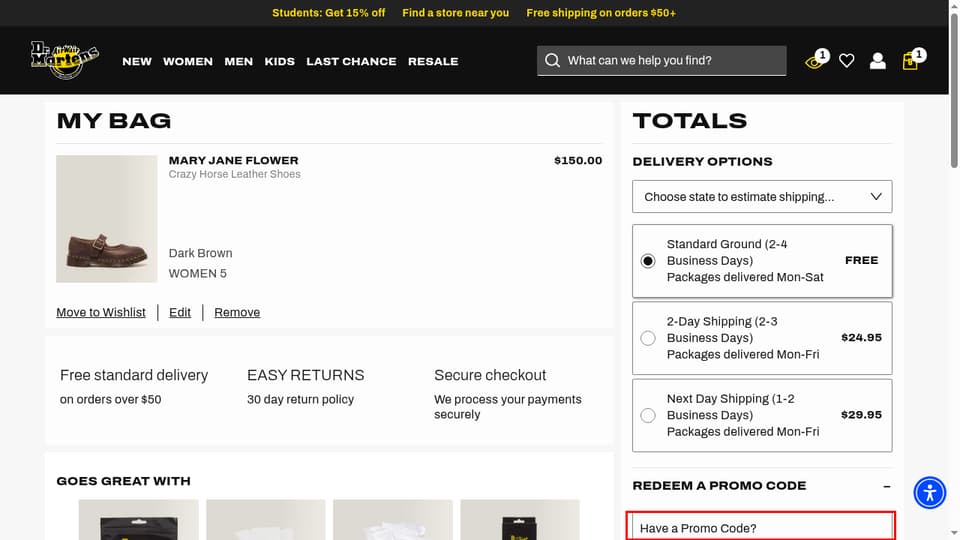
Task: Expand the Choose state shipping dropdown
Action: [x=762, y=197]
